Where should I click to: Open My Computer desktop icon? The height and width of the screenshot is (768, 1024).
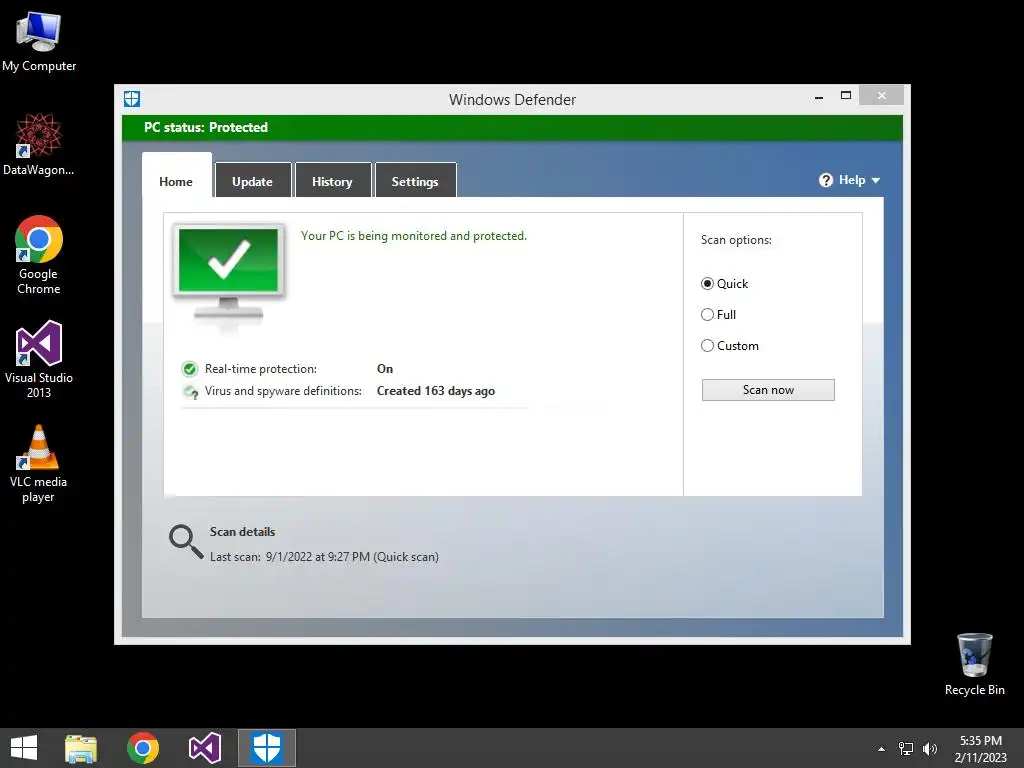click(x=39, y=42)
